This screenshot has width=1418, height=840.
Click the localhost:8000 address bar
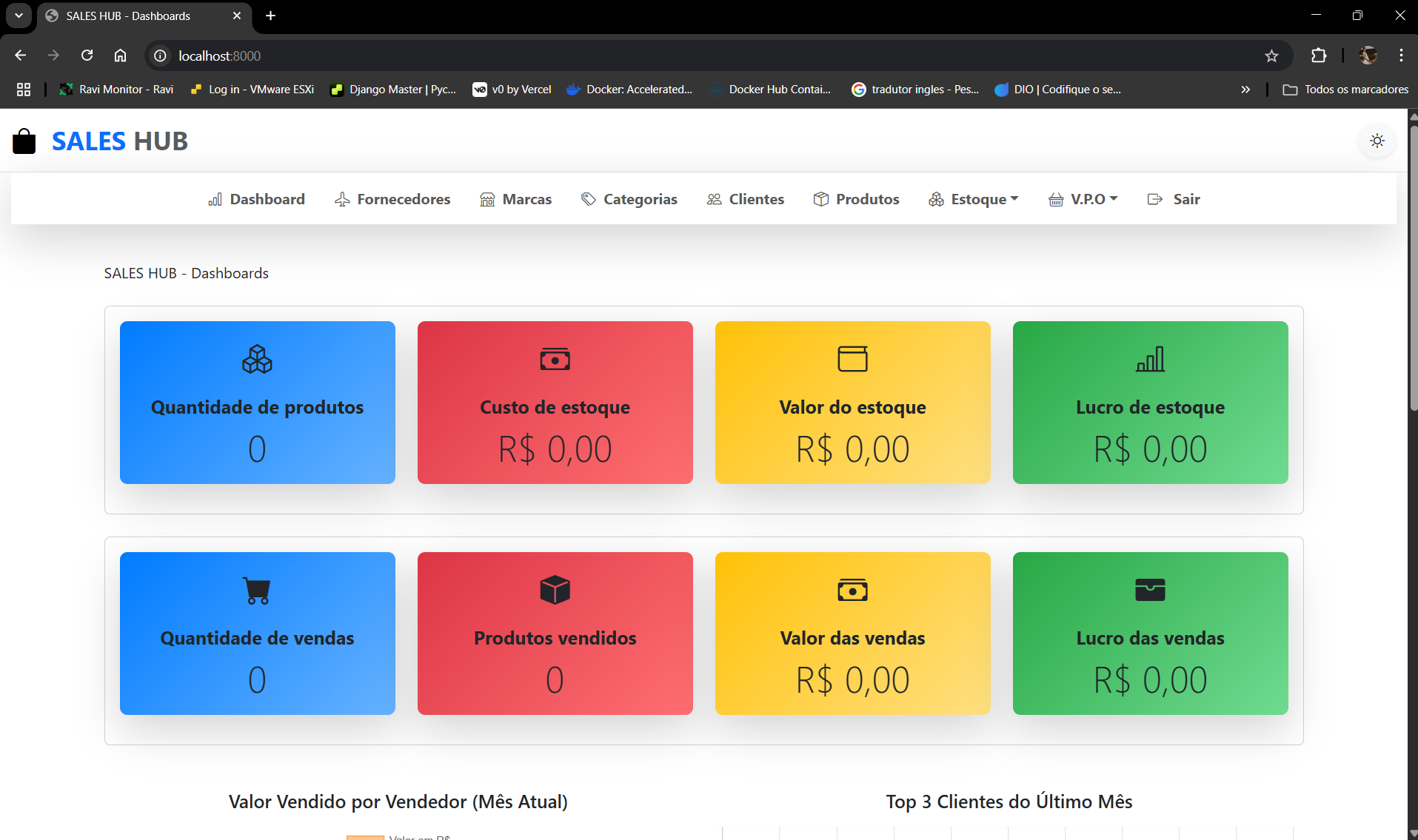click(220, 56)
